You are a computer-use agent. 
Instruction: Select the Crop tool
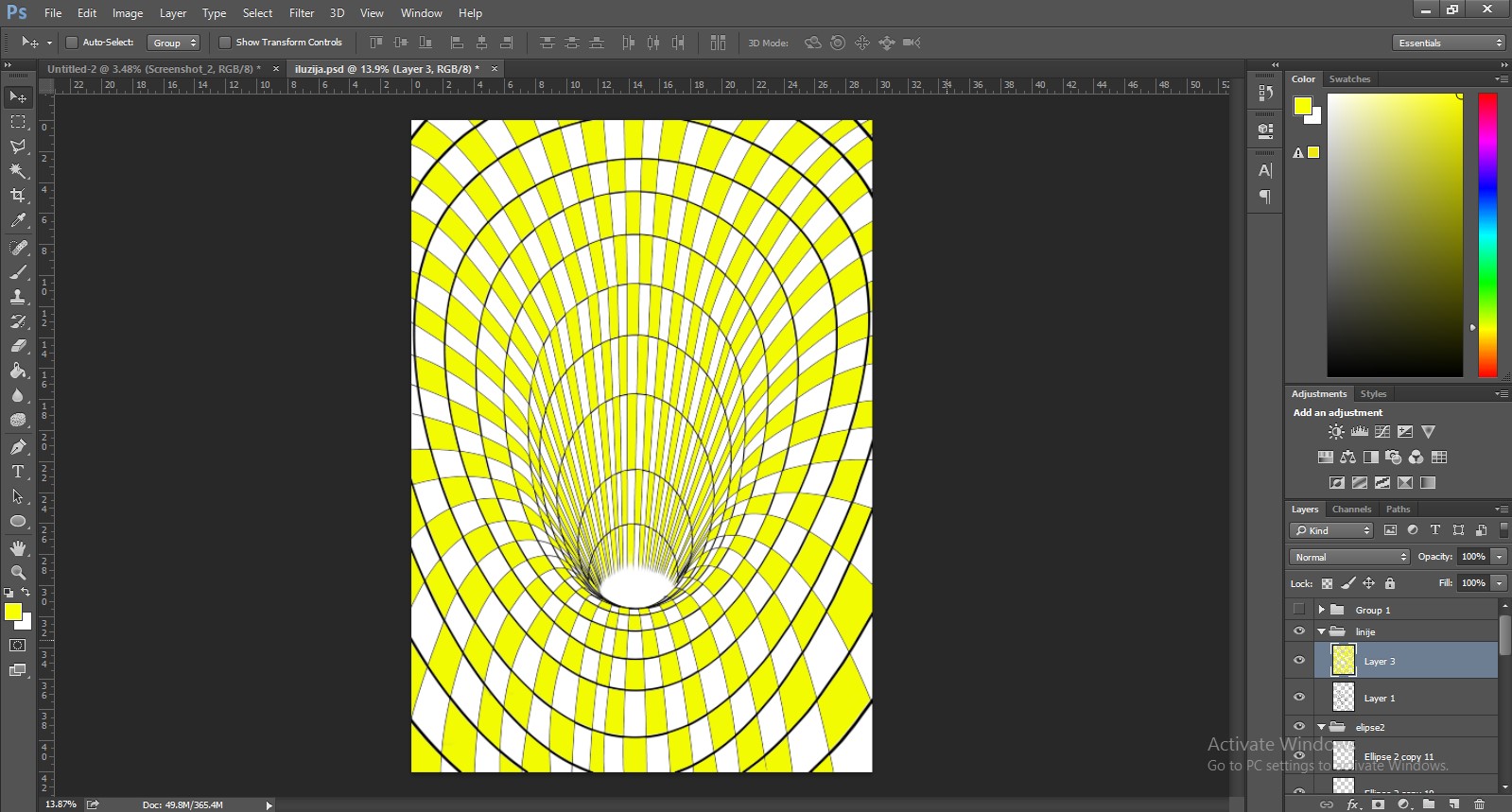pyautogui.click(x=18, y=196)
